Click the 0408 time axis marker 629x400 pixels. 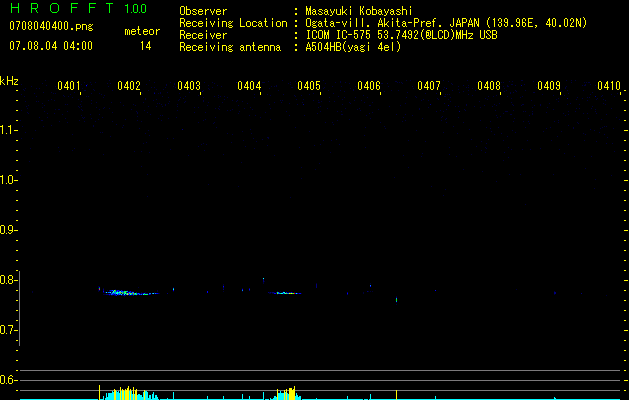(x=489, y=86)
